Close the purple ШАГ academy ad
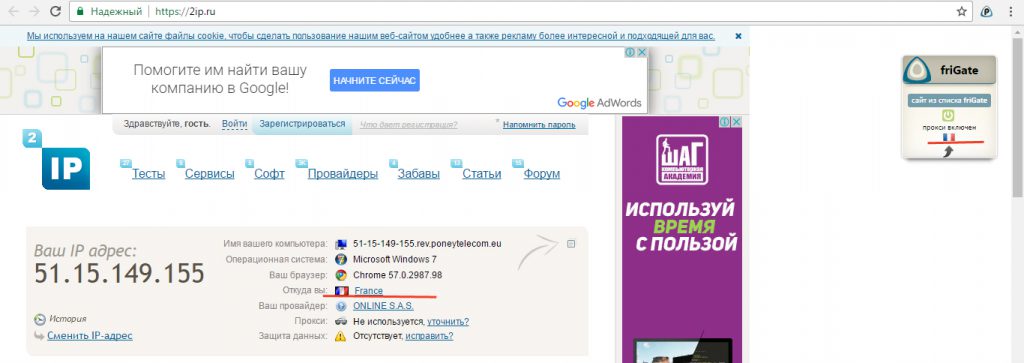This screenshot has width=1024, height=363. click(x=736, y=122)
